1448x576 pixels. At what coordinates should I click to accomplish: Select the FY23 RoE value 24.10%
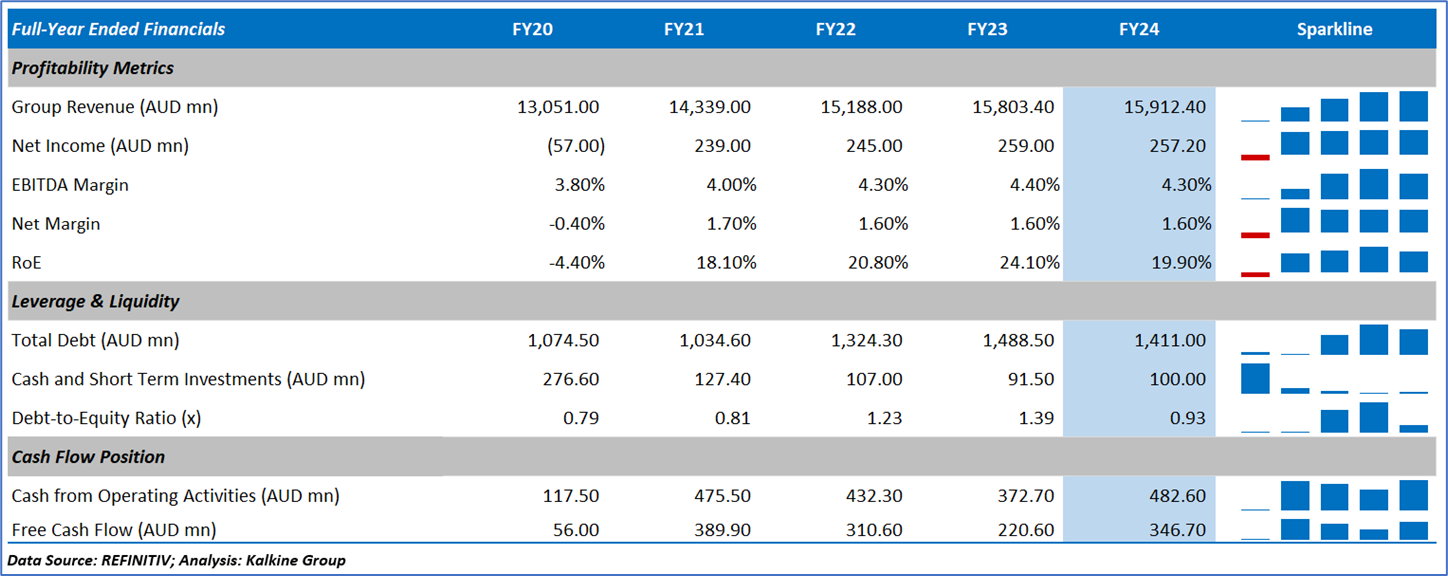tap(1022, 263)
